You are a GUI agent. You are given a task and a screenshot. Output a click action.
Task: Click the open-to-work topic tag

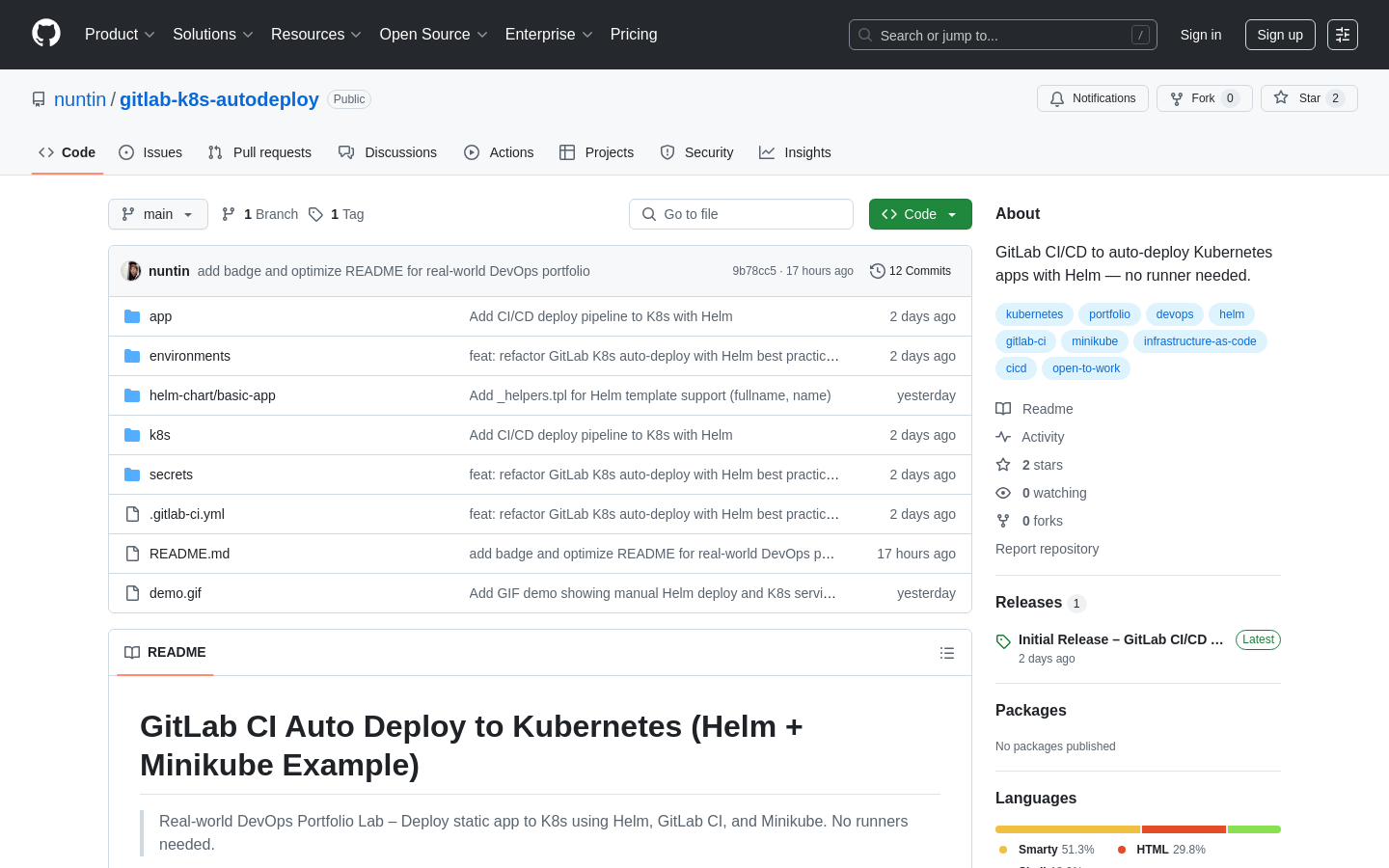(1086, 368)
